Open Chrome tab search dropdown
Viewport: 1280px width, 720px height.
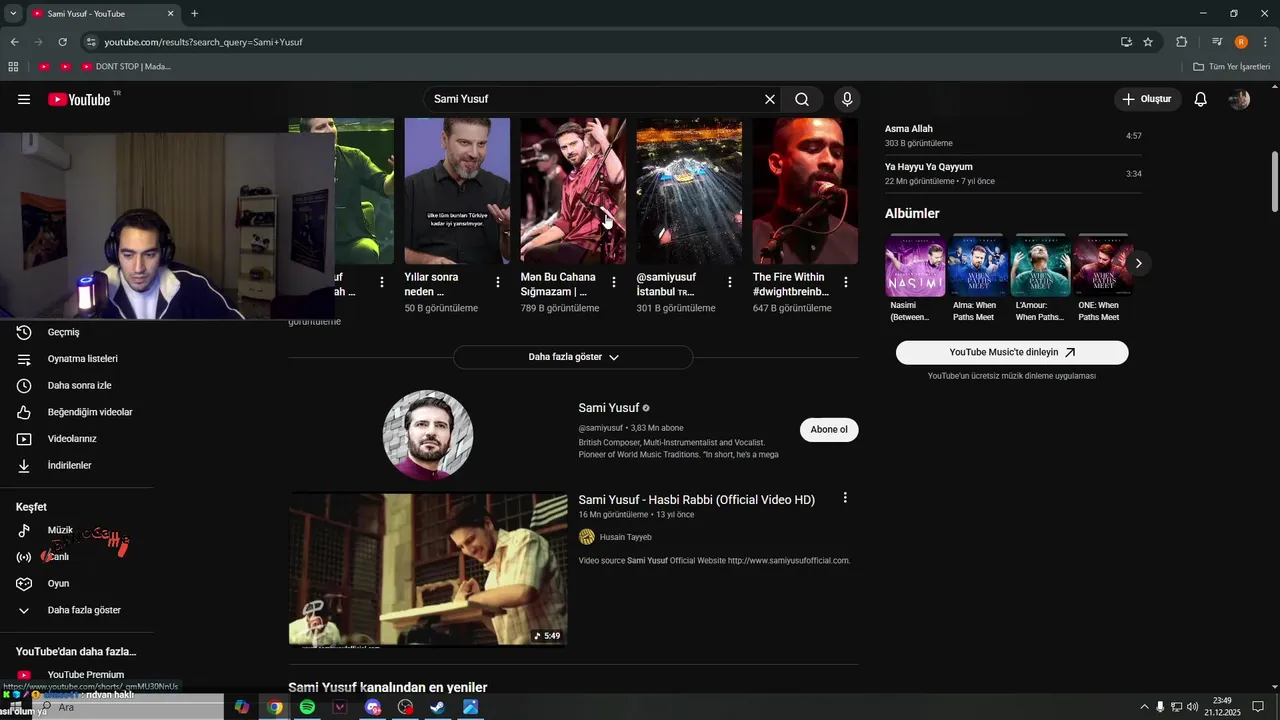tap(13, 13)
